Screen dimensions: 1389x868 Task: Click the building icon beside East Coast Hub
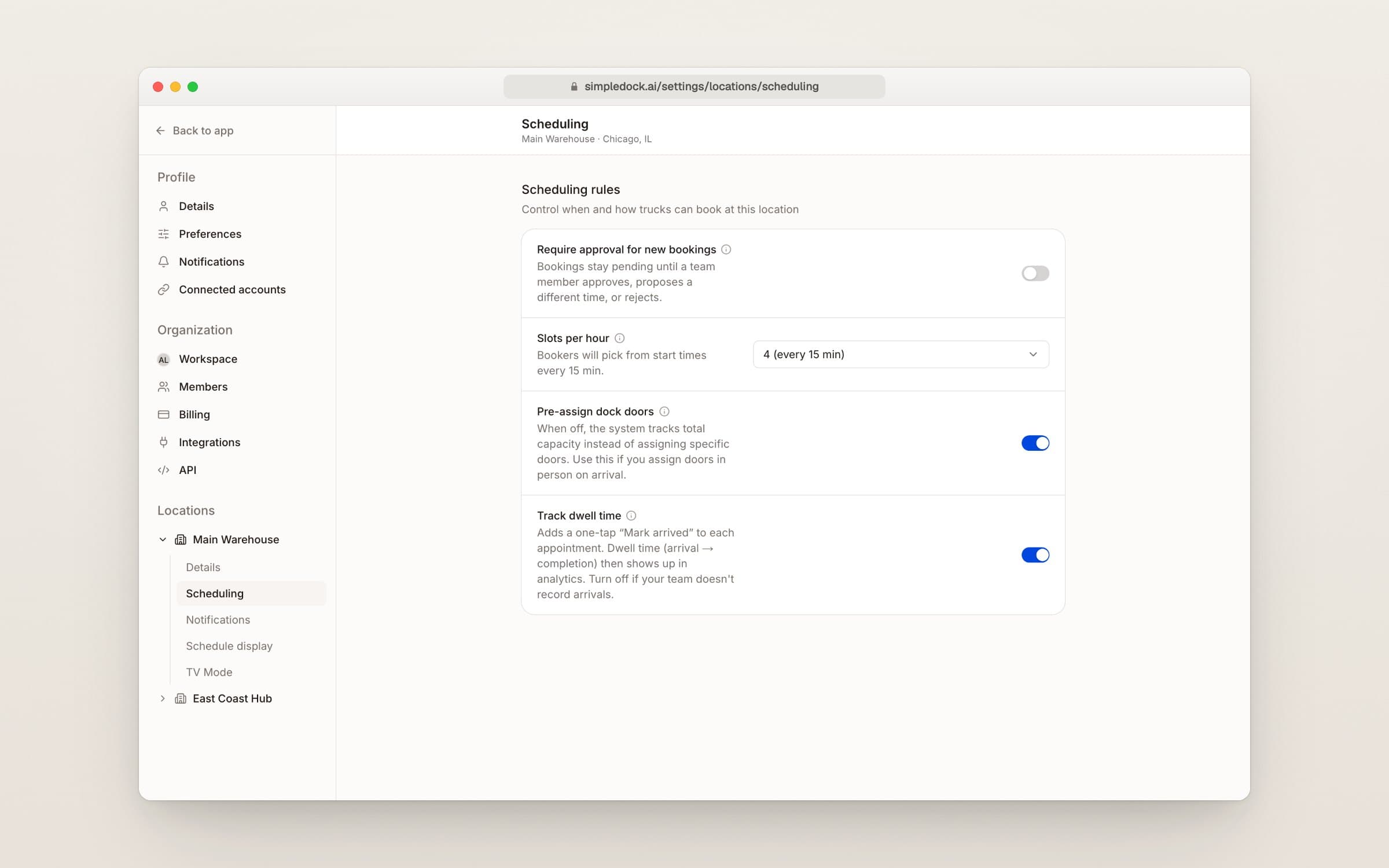(181, 698)
